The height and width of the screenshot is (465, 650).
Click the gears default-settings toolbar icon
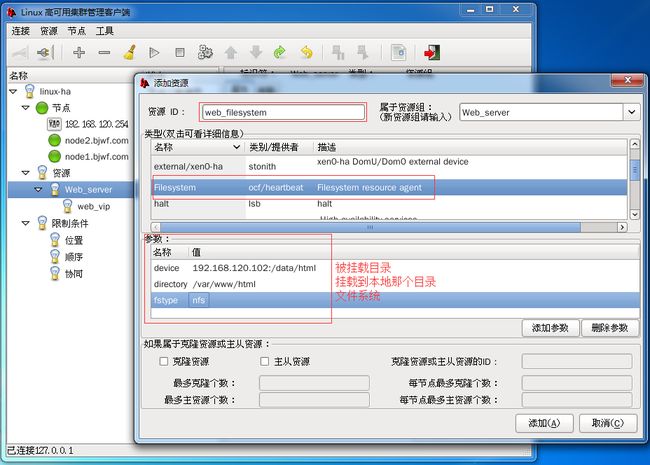[x=205, y=52]
